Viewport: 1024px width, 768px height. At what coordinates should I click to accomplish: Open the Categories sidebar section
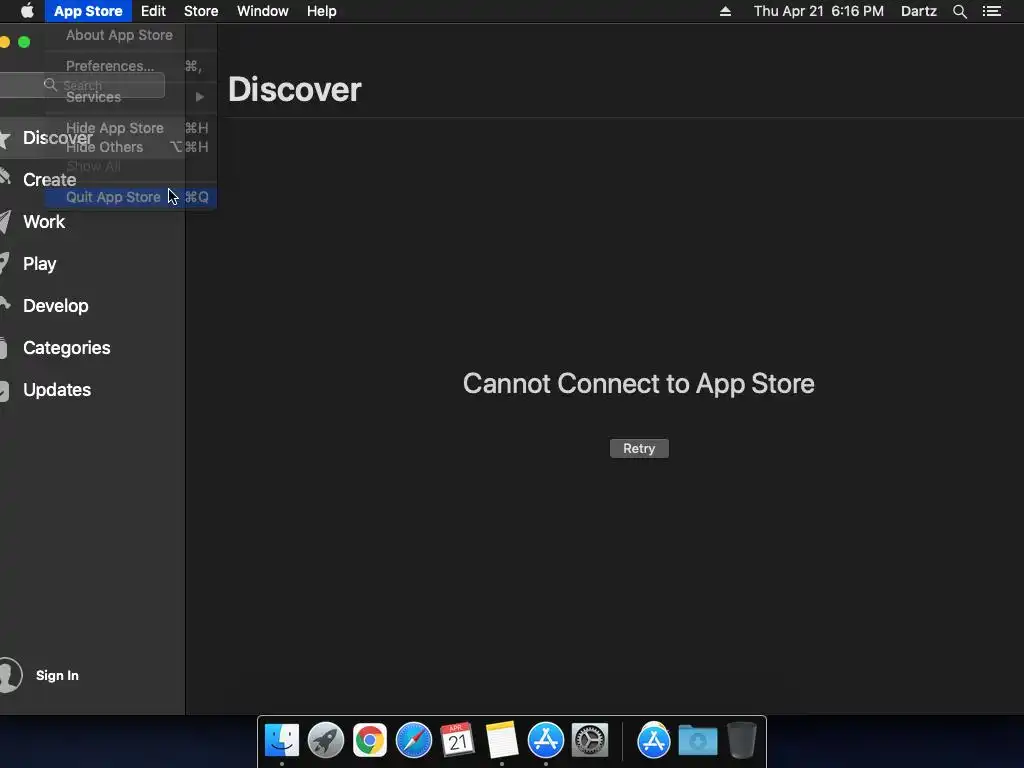pos(67,348)
